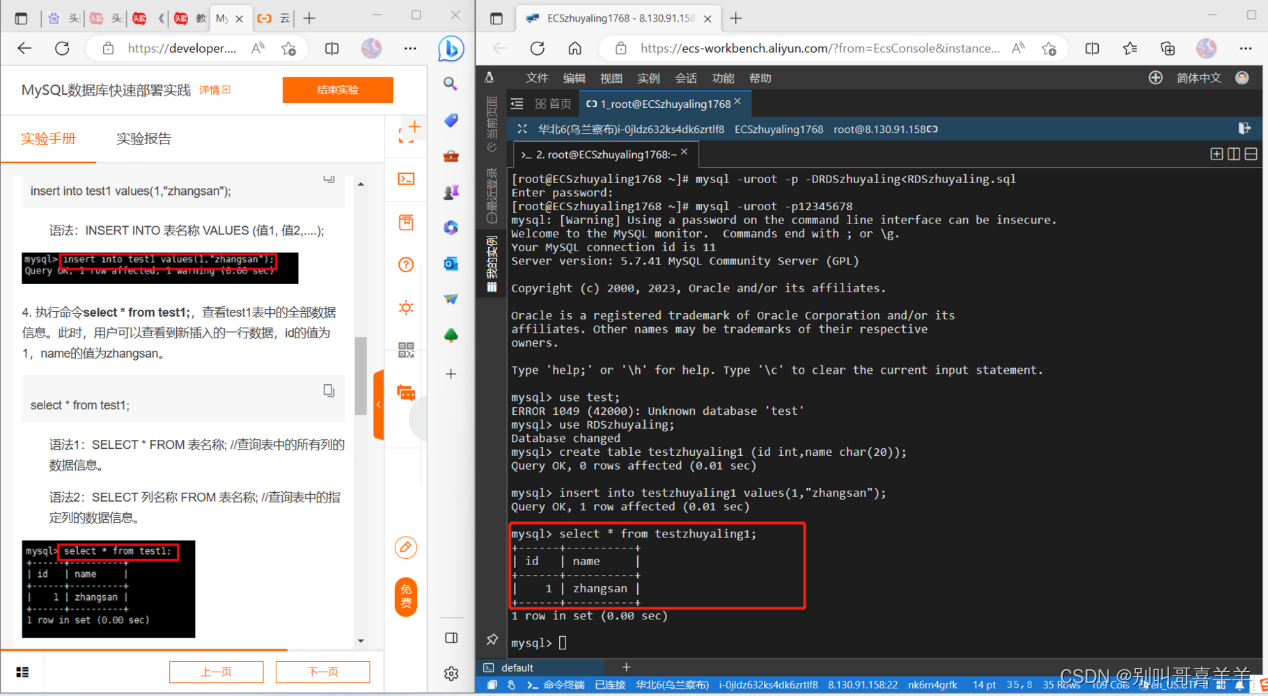Open the 帮助 menu
The image size is (1268, 696).
(x=760, y=78)
